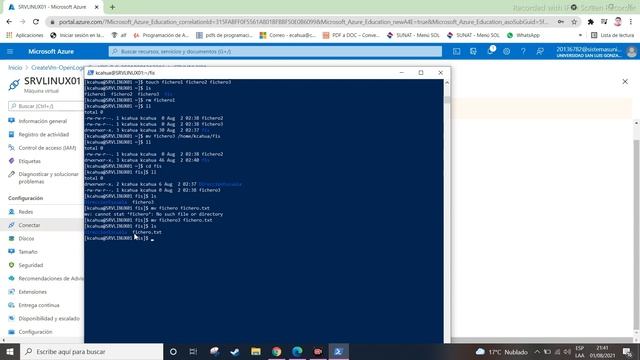The height and width of the screenshot is (360, 640).
Task: Click the Microsoft Azure home logo text
Action: tap(51, 51)
